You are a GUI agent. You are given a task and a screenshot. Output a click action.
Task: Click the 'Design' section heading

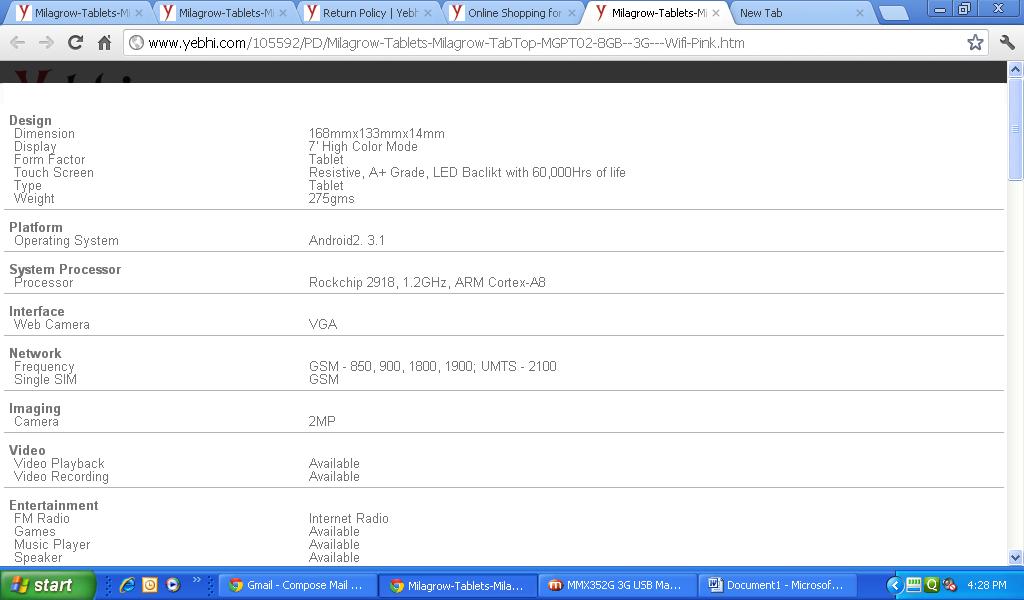click(30, 121)
